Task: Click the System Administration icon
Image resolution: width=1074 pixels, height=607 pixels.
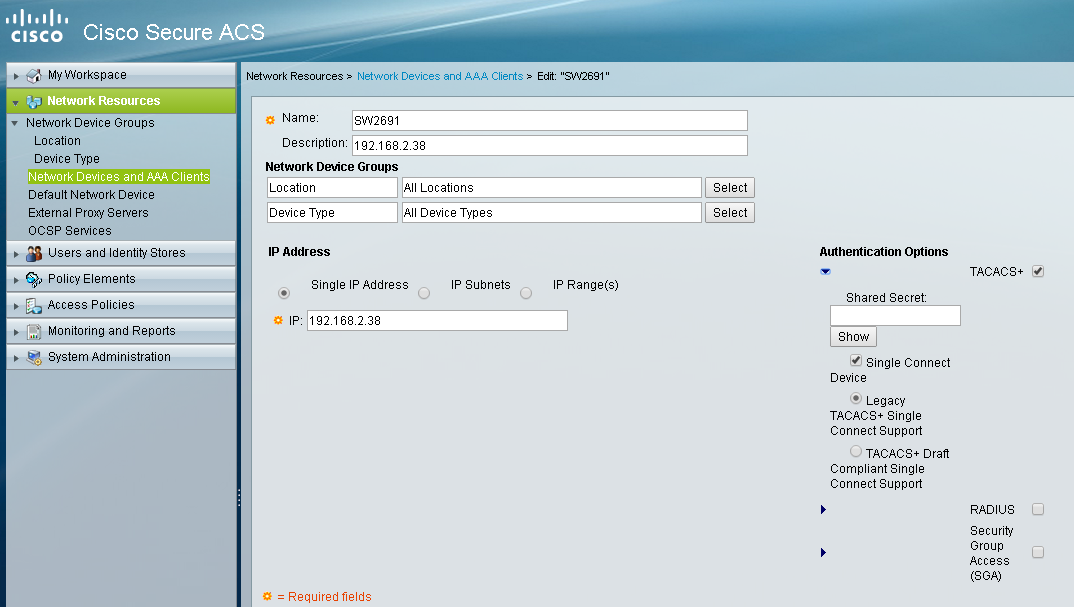Action: coord(34,358)
